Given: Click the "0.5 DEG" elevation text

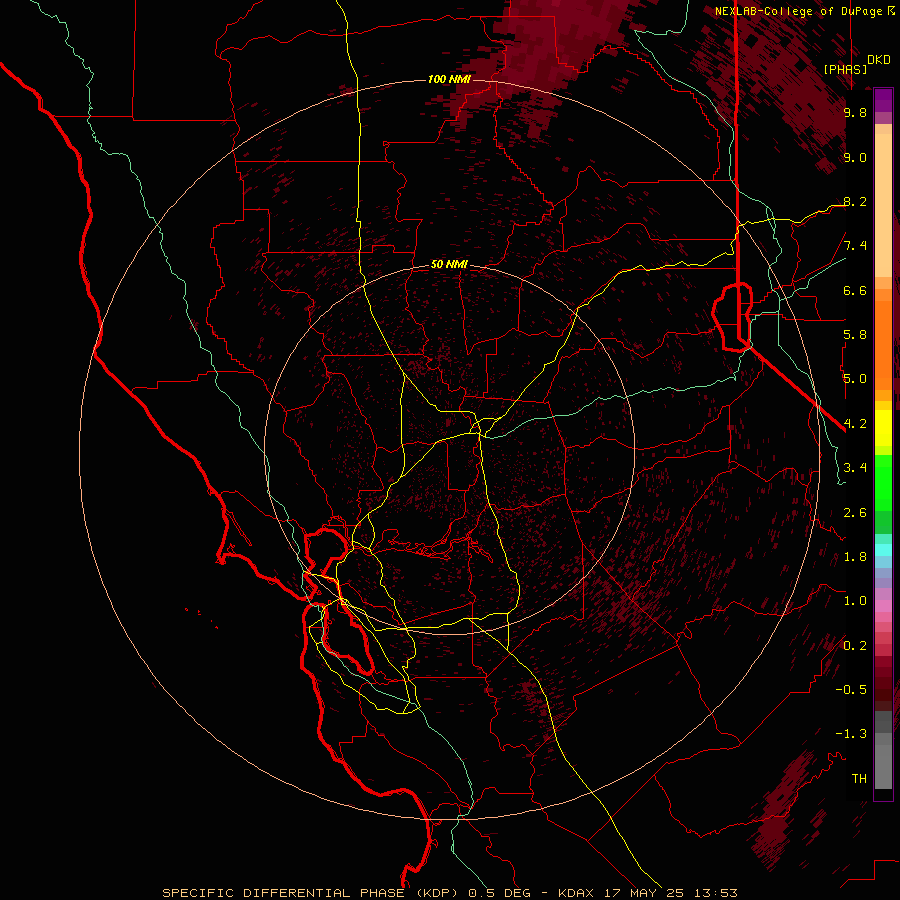Looking at the screenshot, I should (499, 893).
